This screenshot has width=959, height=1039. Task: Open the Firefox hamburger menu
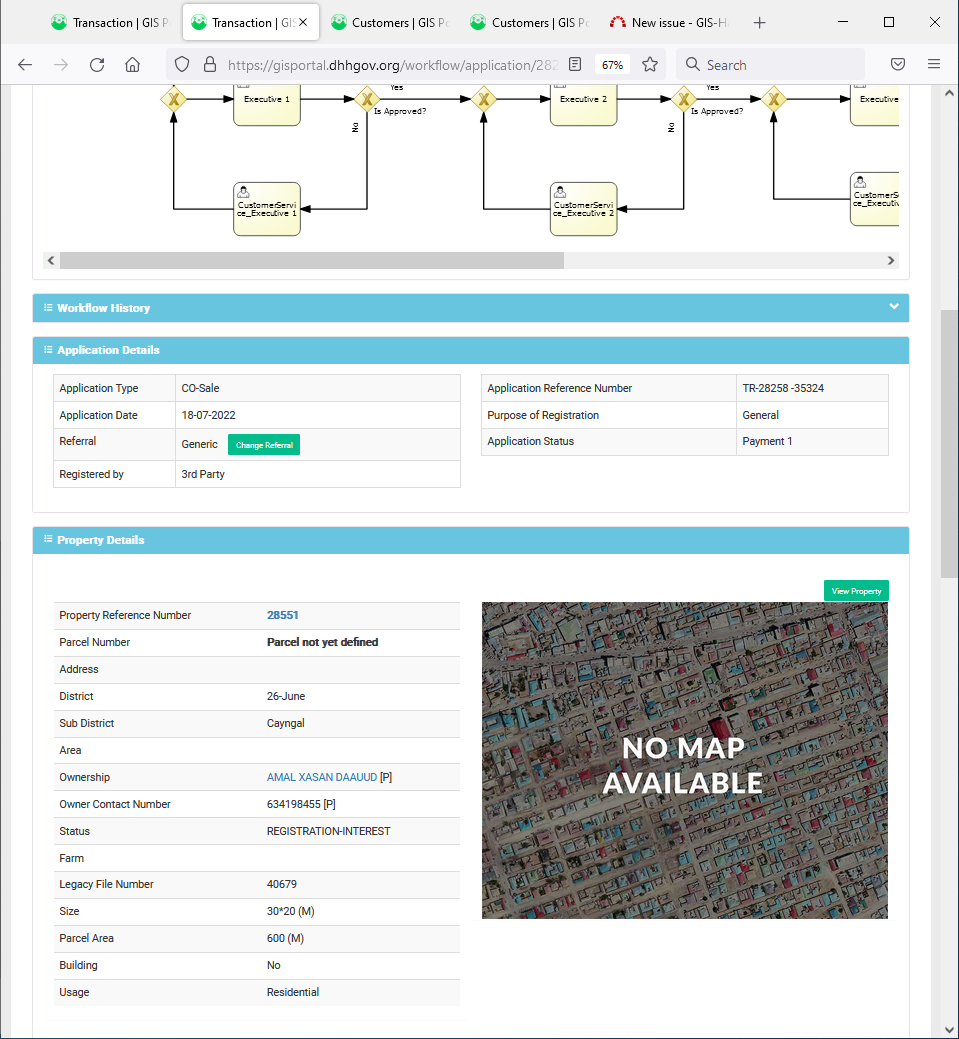[x=934, y=64]
